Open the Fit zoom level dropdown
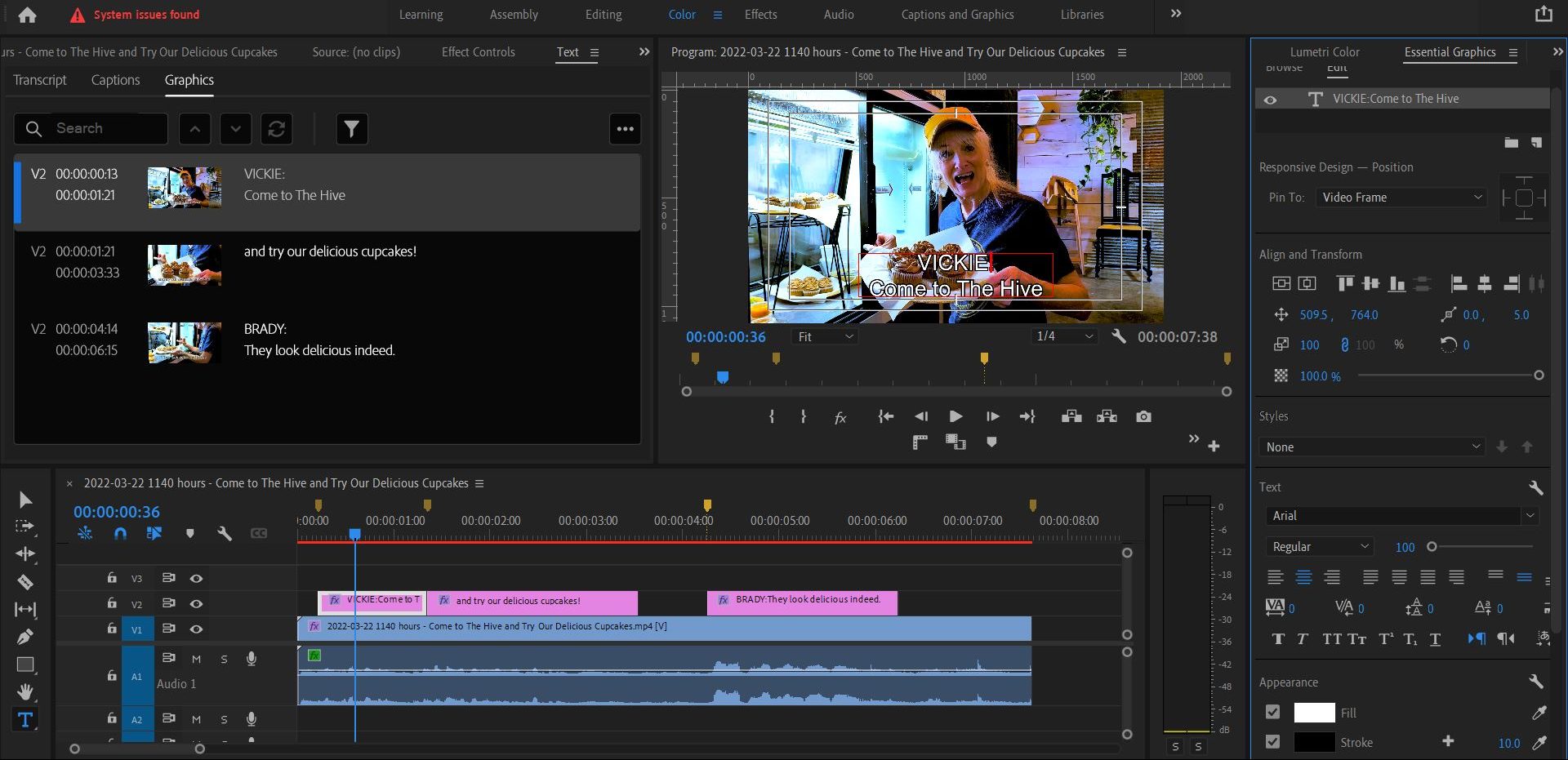Image resolution: width=1568 pixels, height=760 pixels. point(824,336)
